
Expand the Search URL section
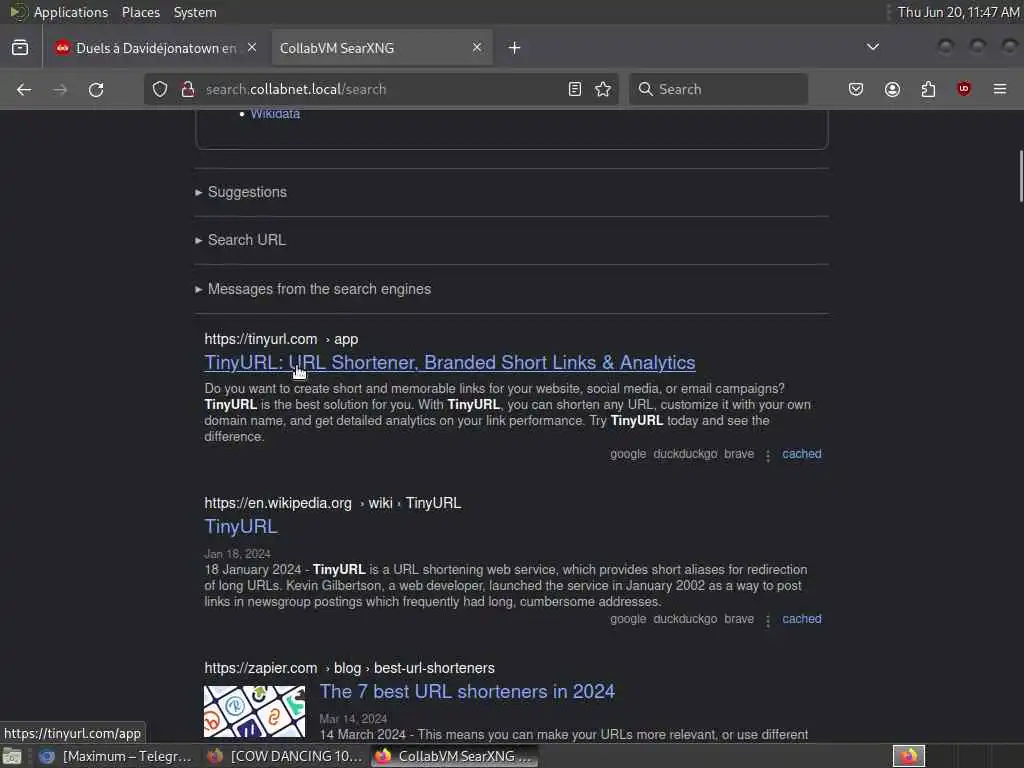246,240
